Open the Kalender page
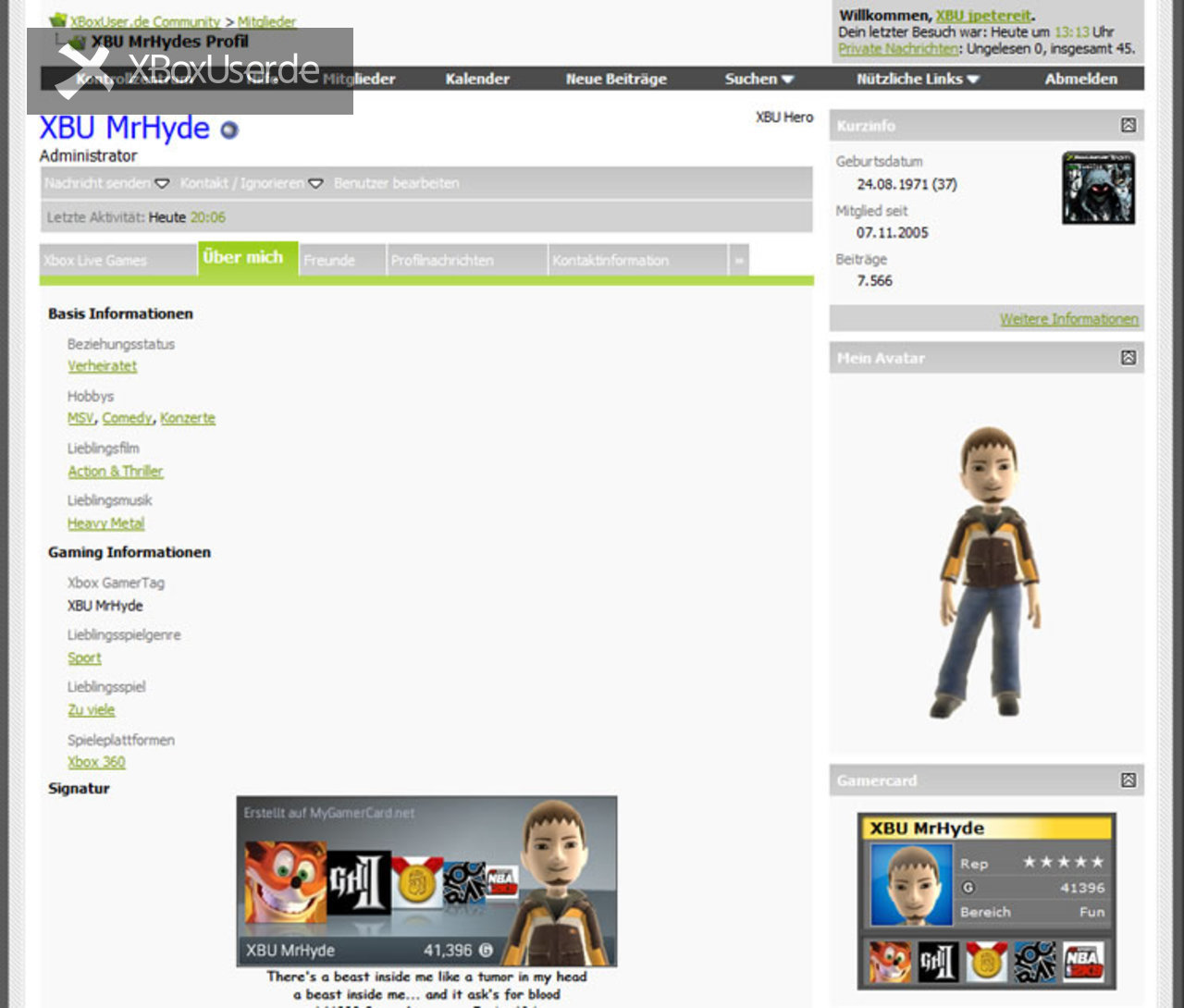Image resolution: width=1184 pixels, height=1008 pixels. point(477,79)
